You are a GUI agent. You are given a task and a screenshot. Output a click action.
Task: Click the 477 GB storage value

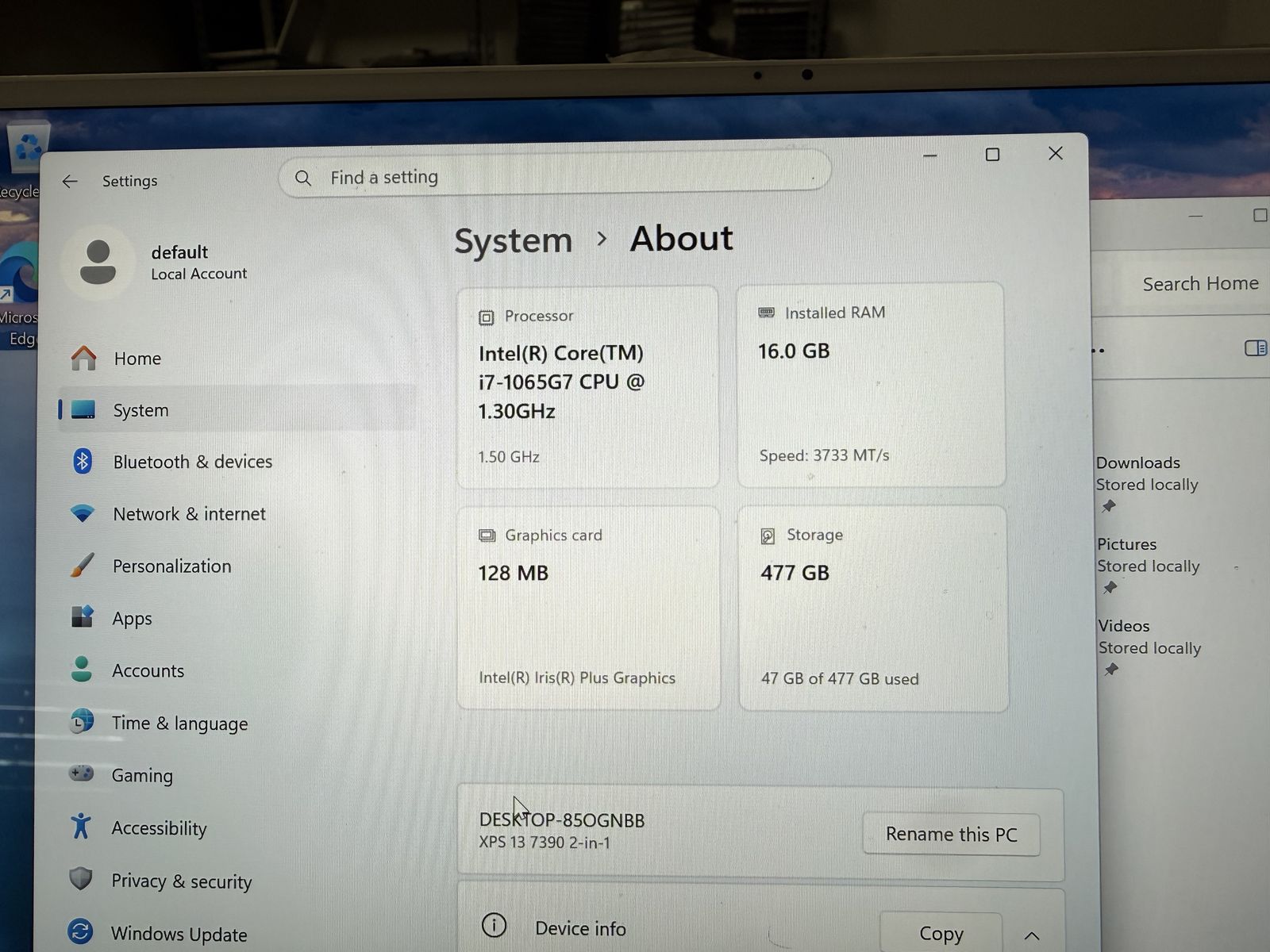[x=795, y=573]
